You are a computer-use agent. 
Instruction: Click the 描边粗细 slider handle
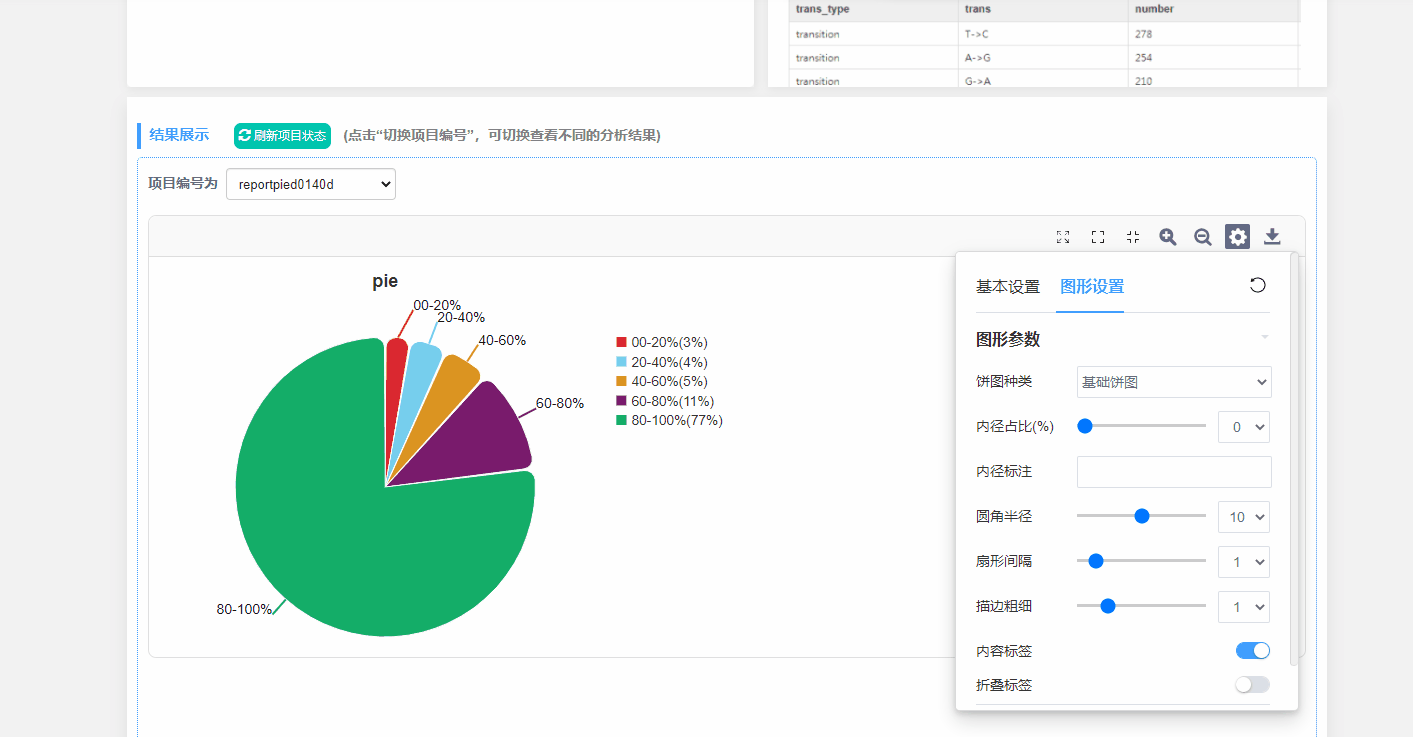[1108, 606]
